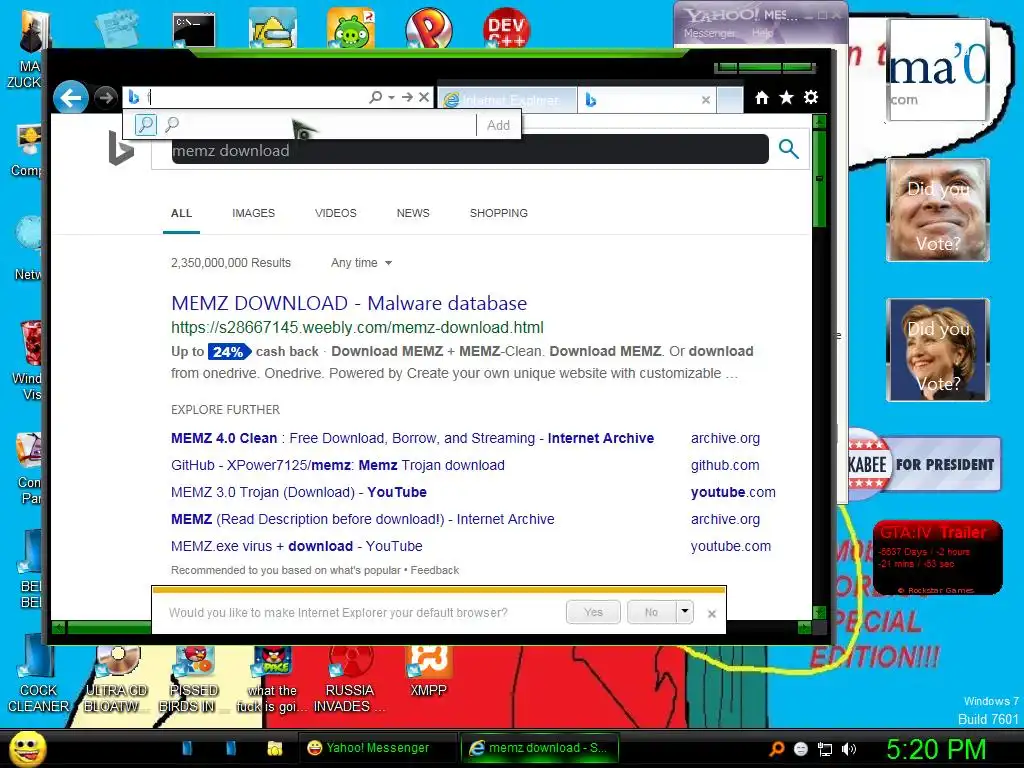This screenshot has height=768, width=1024.
Task: Open MEMZ 4.0 Clean Internet Archive link
Action: point(412,438)
